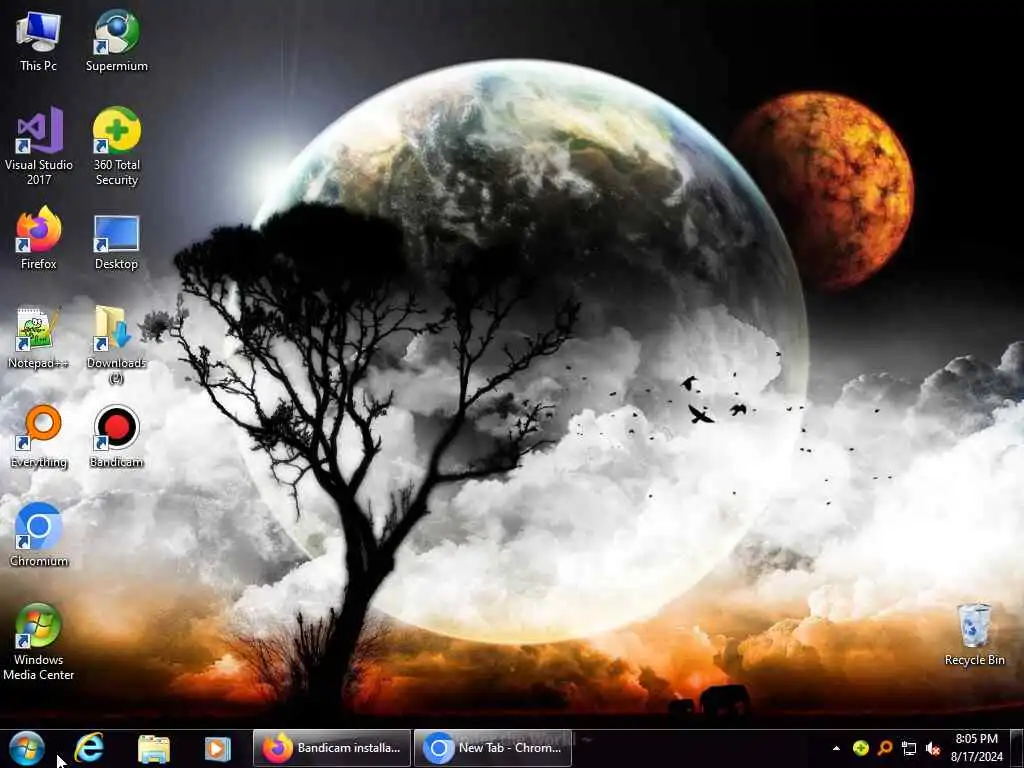Open the clock showing 8:05 PM
Screen dimensions: 1024x768
pos(976,748)
